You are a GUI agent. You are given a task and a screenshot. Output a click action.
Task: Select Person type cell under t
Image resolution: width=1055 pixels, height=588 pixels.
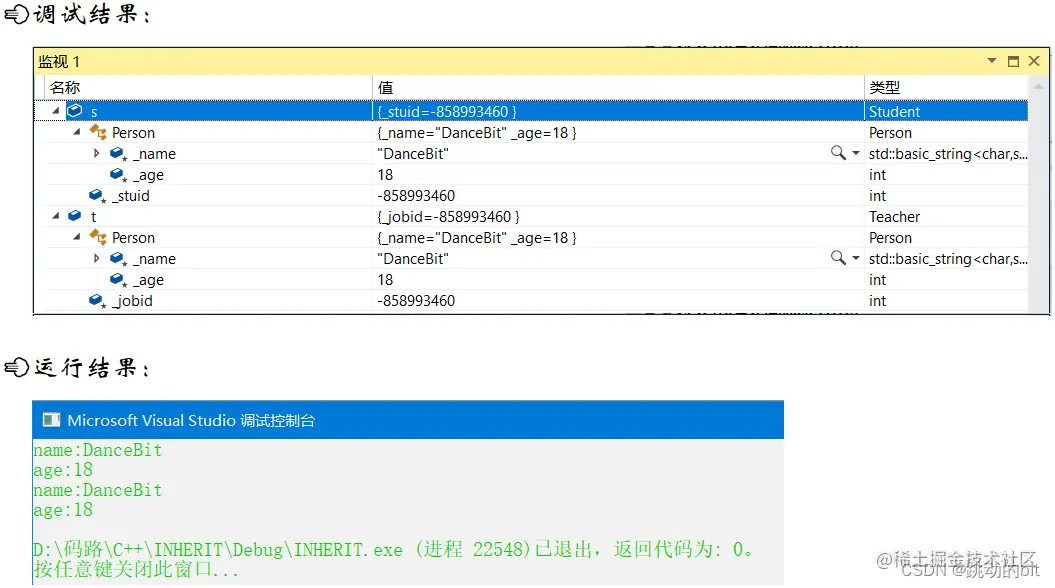tap(890, 238)
